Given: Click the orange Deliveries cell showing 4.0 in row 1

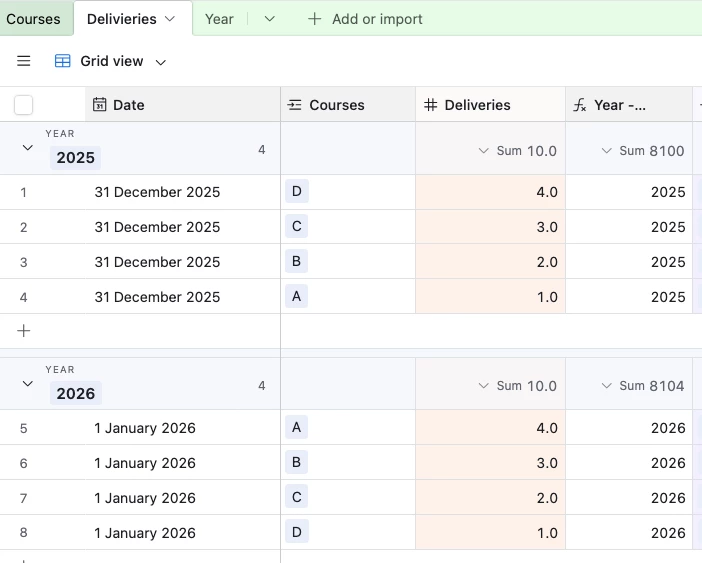Looking at the screenshot, I should coord(490,192).
